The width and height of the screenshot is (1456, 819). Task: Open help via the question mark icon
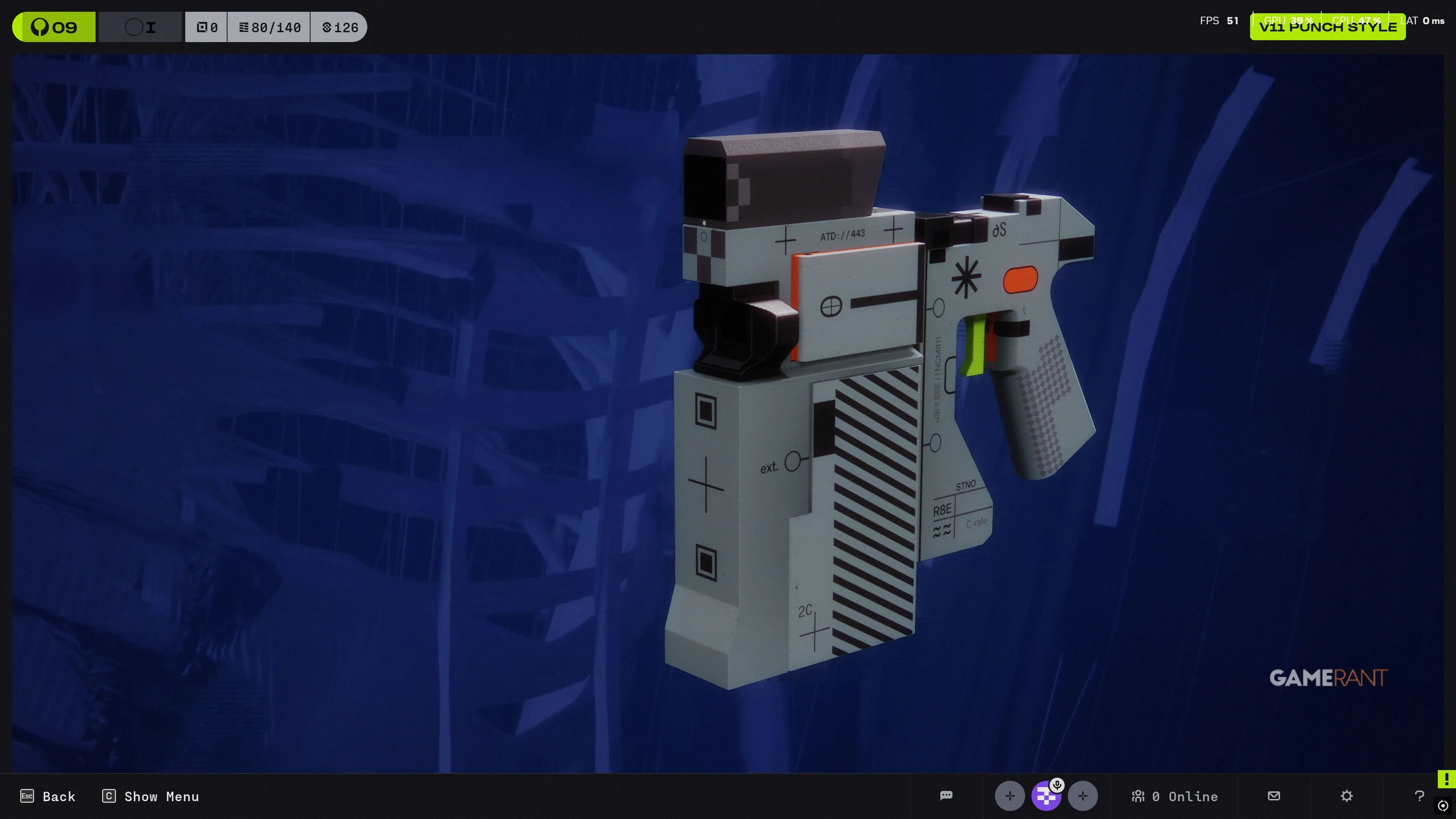[1419, 796]
